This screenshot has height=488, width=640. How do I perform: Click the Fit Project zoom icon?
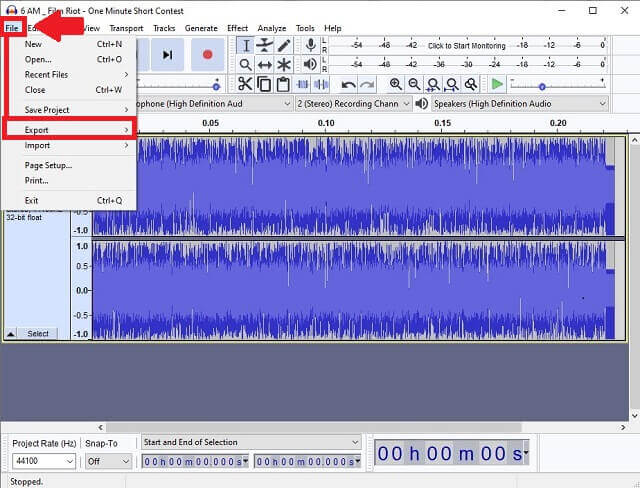(x=452, y=84)
